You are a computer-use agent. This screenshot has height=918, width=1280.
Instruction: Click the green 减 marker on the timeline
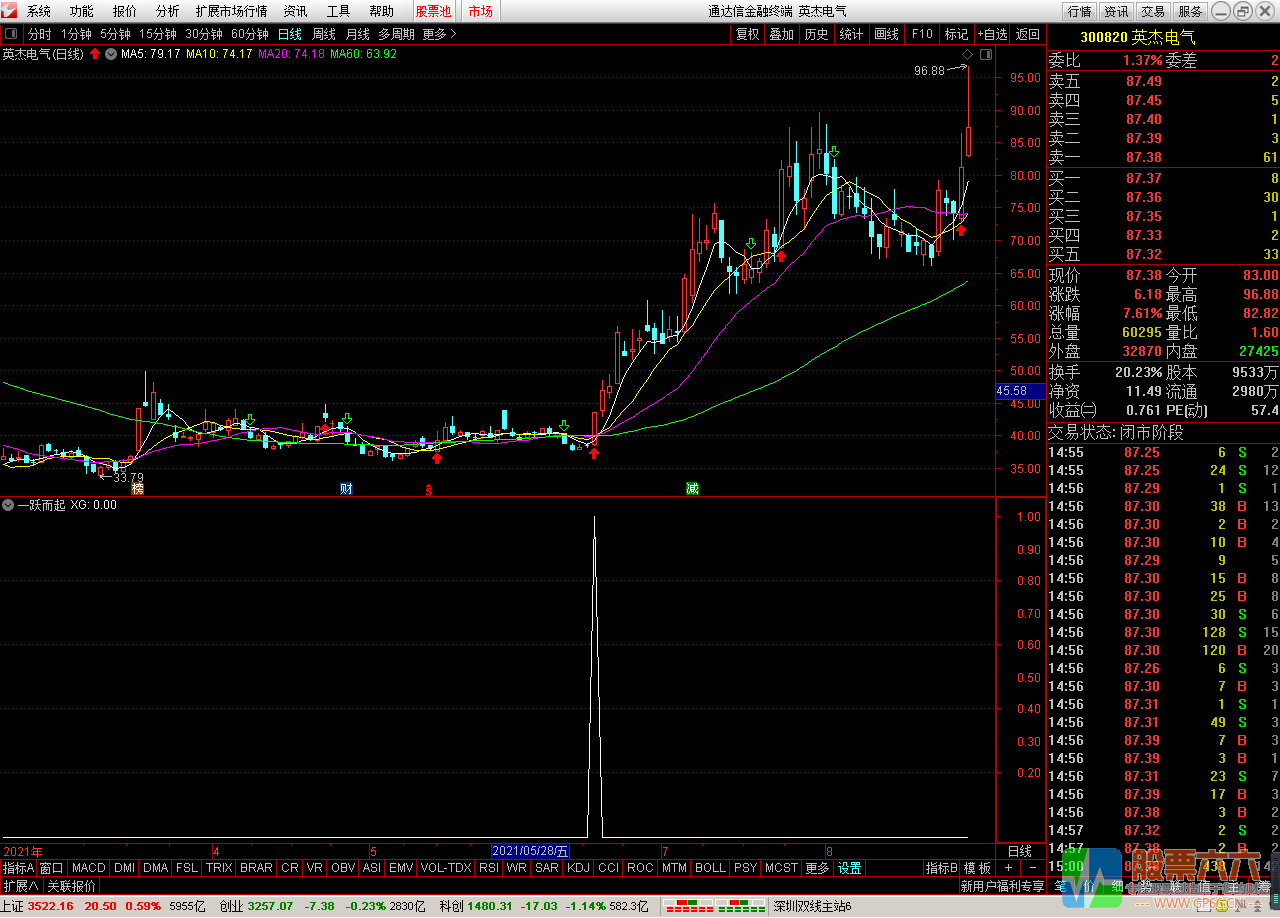pyautogui.click(x=692, y=489)
